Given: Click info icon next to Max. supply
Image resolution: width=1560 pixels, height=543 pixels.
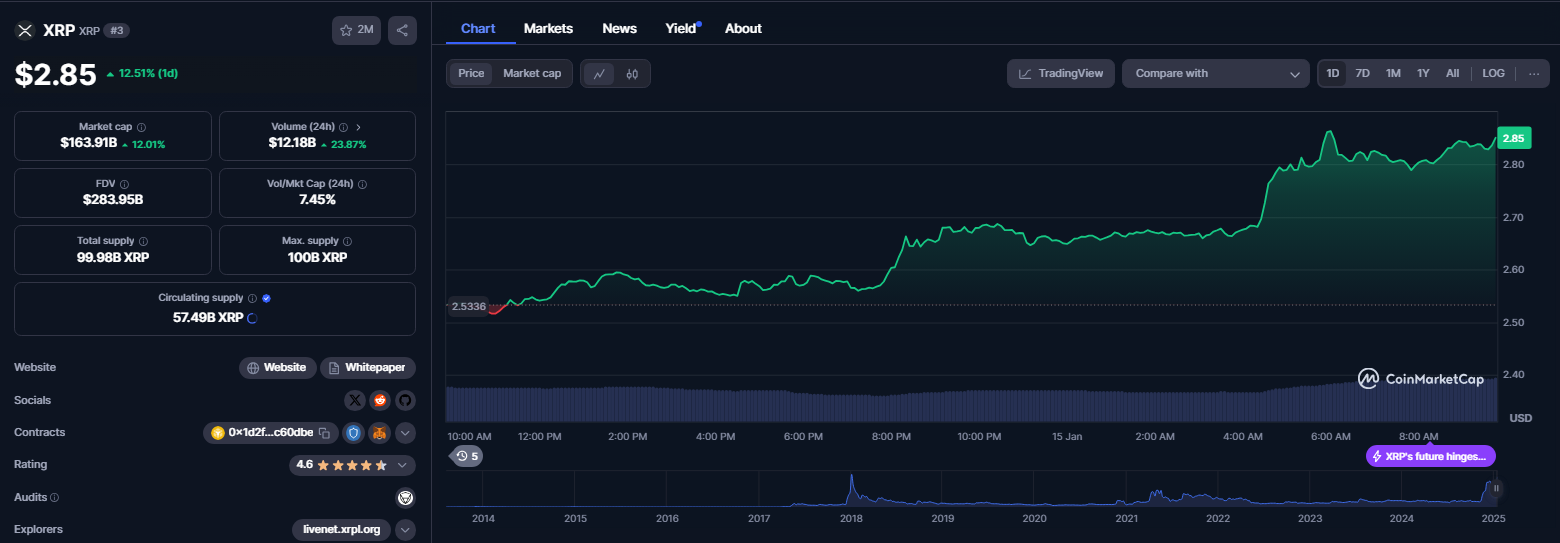Looking at the screenshot, I should (x=347, y=241).
